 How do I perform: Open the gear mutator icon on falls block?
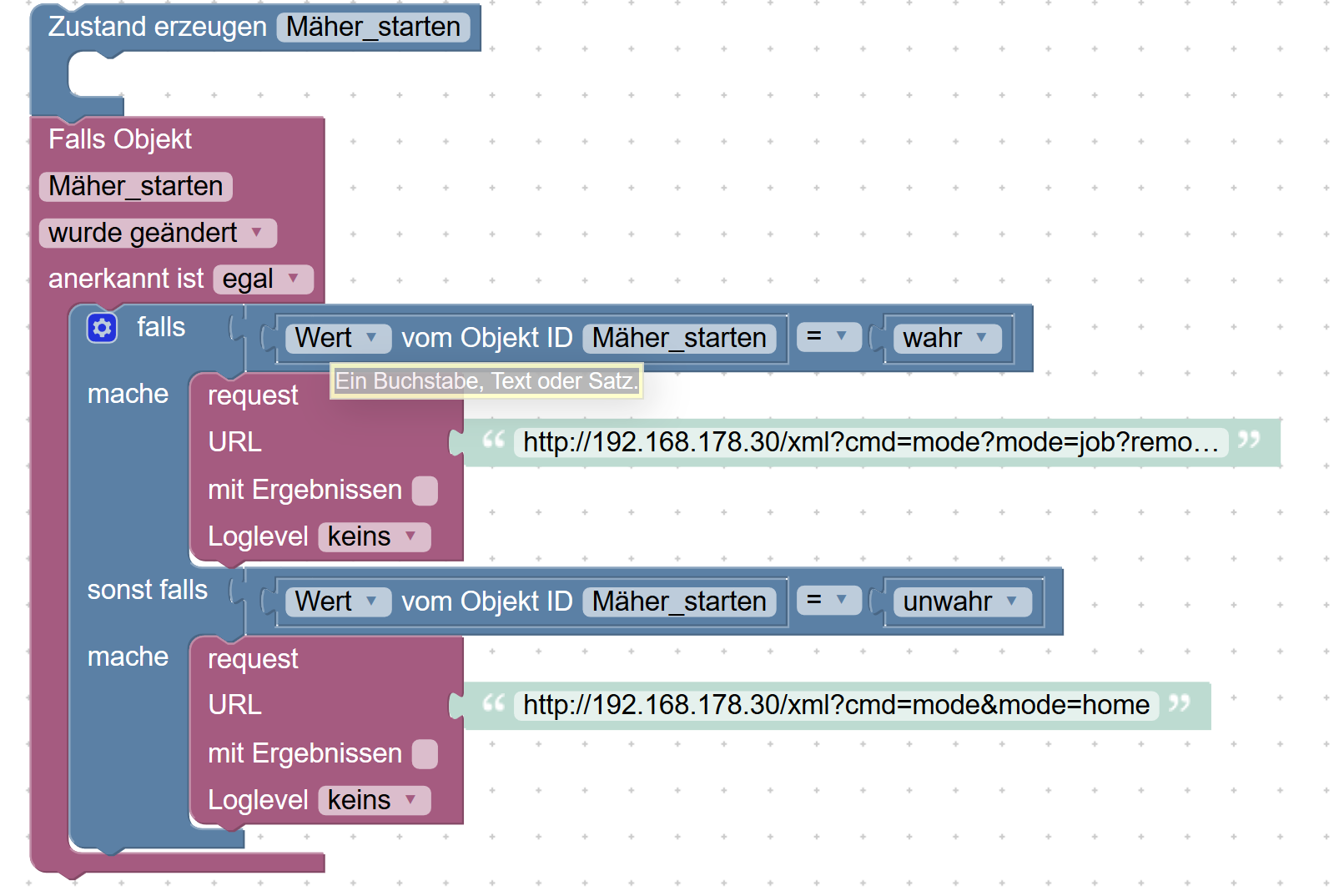click(x=102, y=328)
